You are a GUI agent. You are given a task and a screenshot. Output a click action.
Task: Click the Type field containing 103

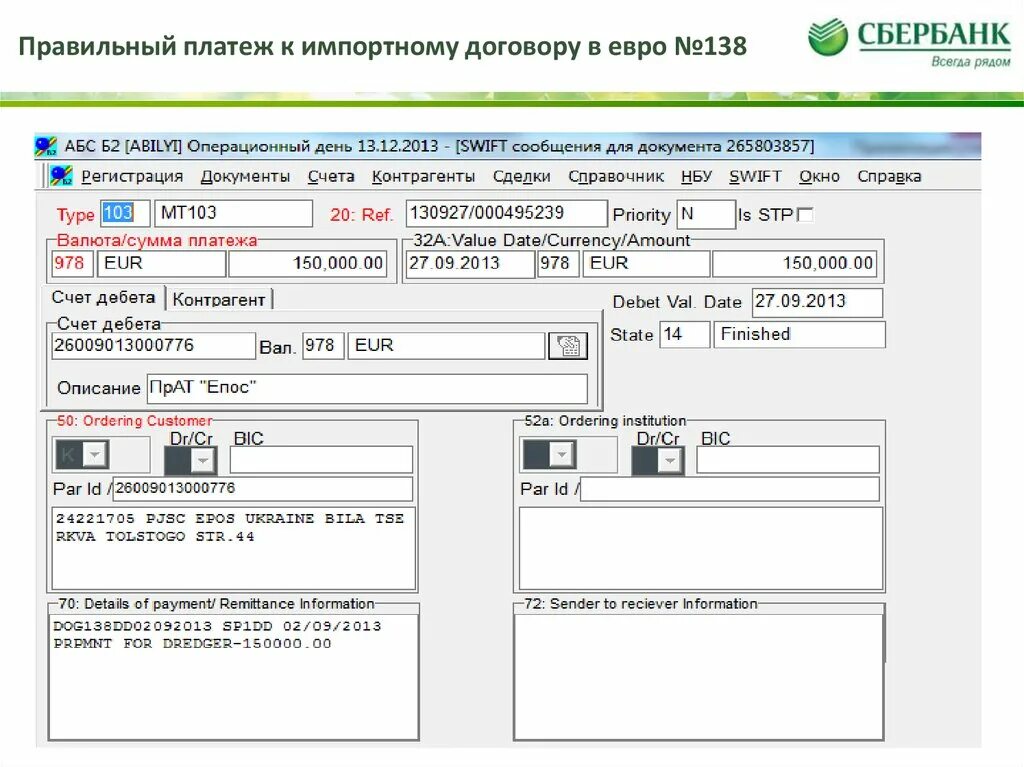125,214
